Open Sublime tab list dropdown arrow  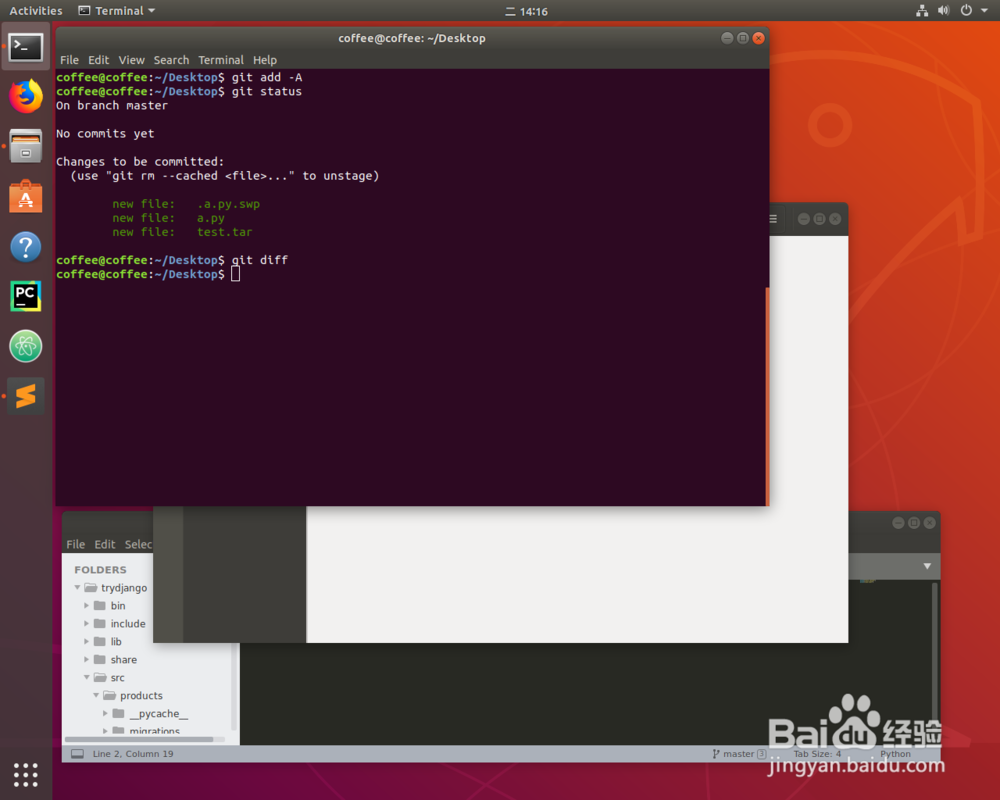[x=927, y=566]
